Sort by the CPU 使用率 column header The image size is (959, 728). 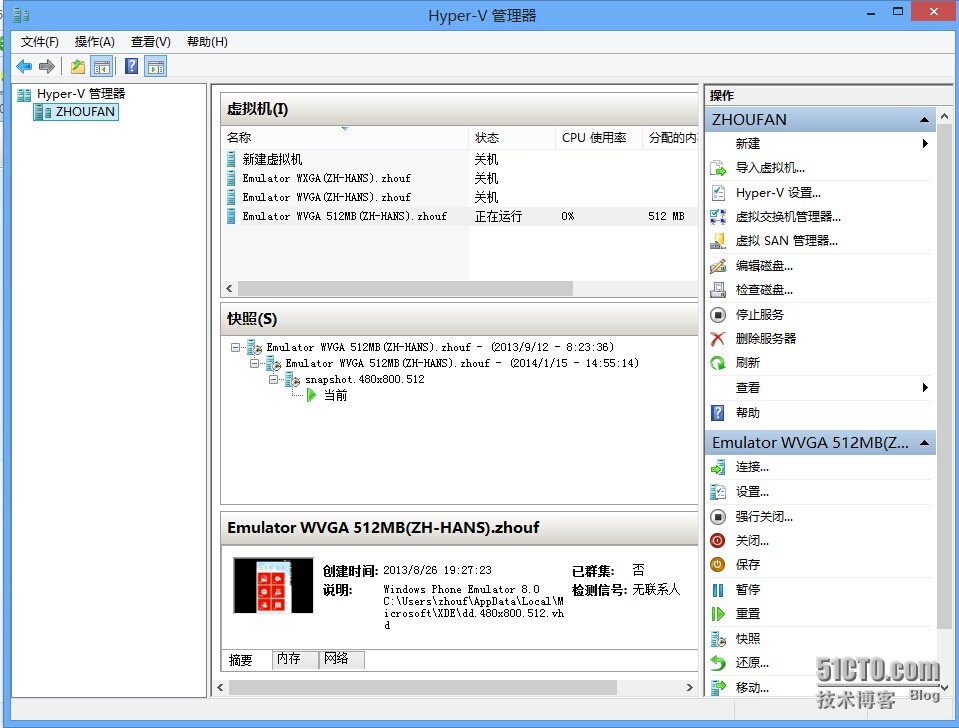pyautogui.click(x=599, y=138)
